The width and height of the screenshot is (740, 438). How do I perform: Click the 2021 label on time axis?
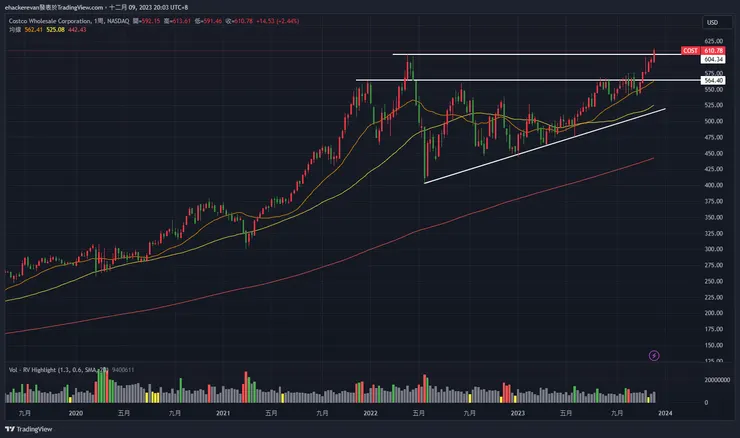pos(223,413)
